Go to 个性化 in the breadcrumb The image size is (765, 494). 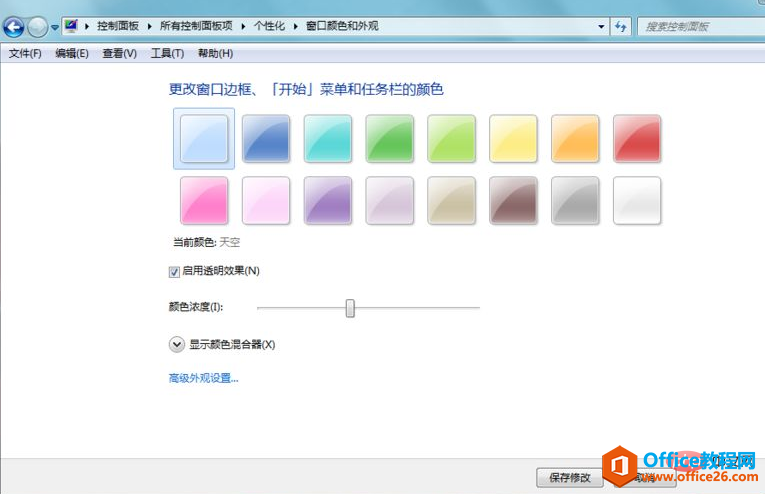pyautogui.click(x=269, y=26)
